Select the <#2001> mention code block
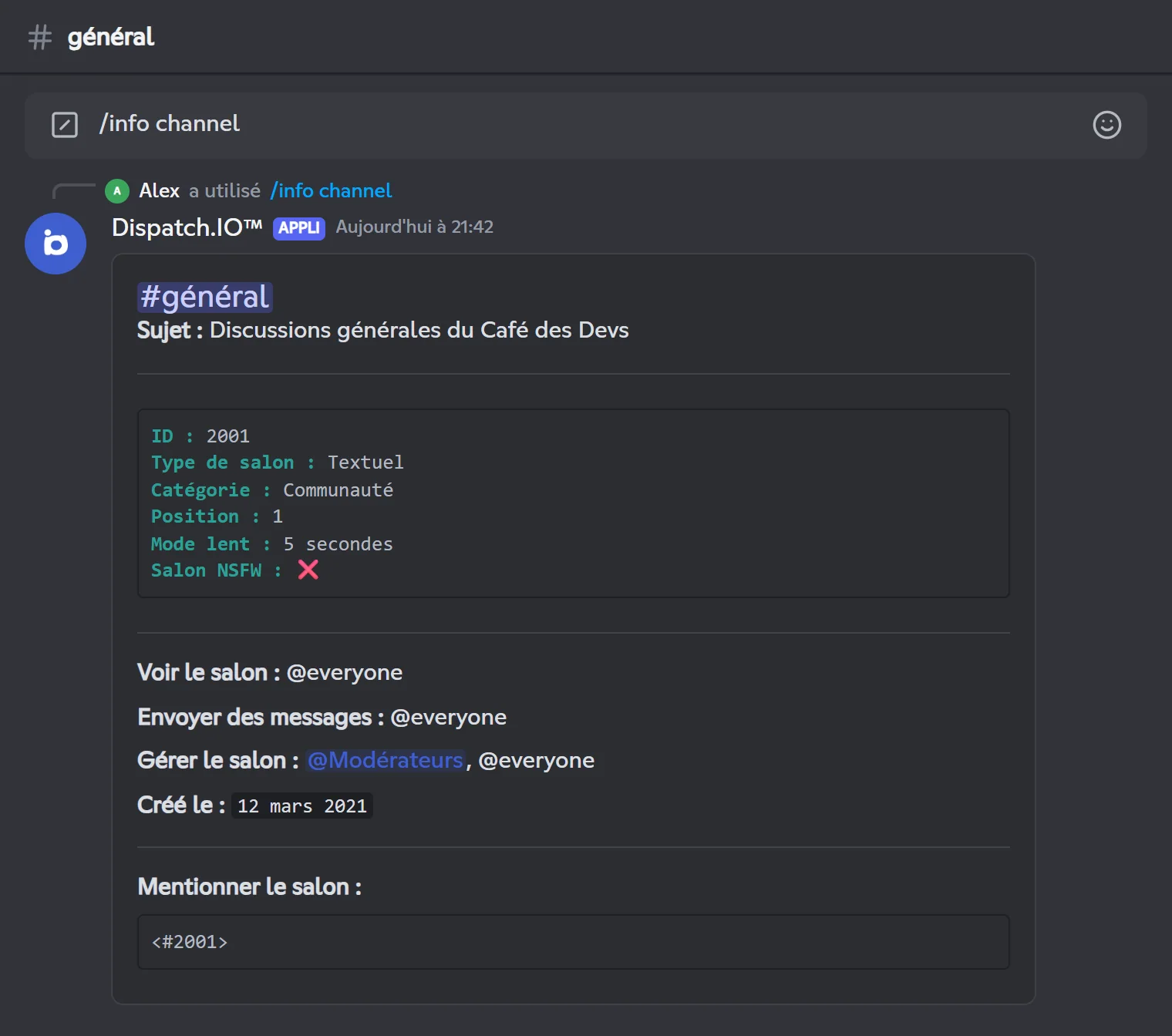The width and height of the screenshot is (1172, 1036). click(574, 942)
